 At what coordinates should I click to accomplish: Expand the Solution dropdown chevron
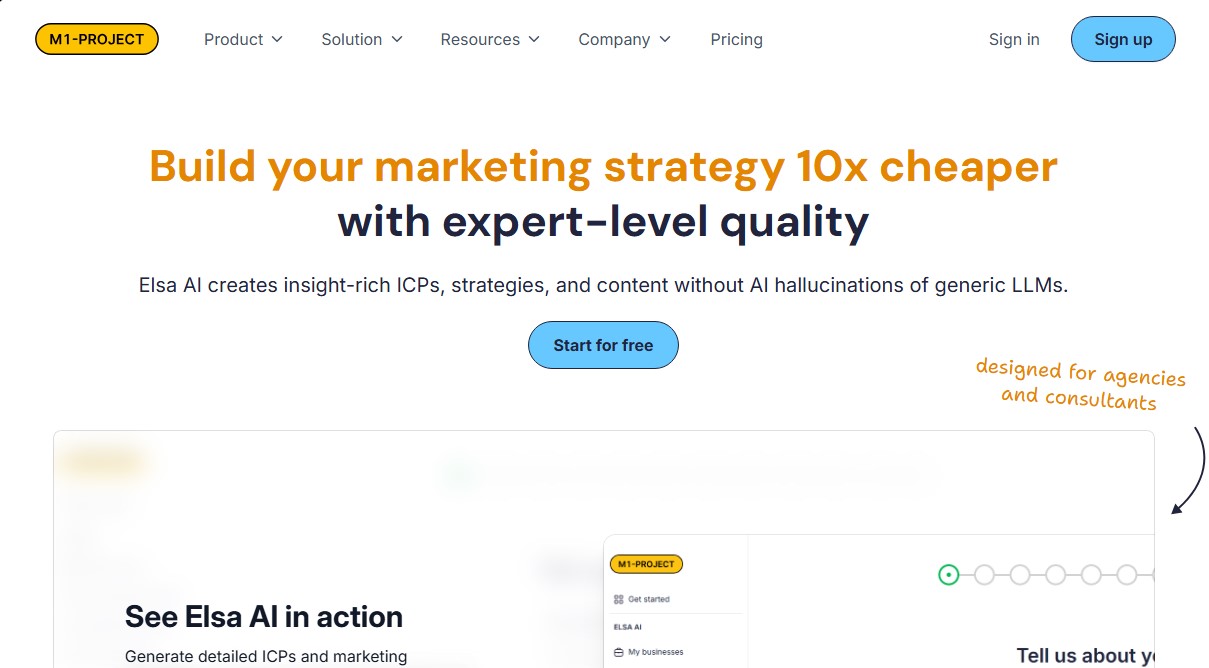coord(397,39)
